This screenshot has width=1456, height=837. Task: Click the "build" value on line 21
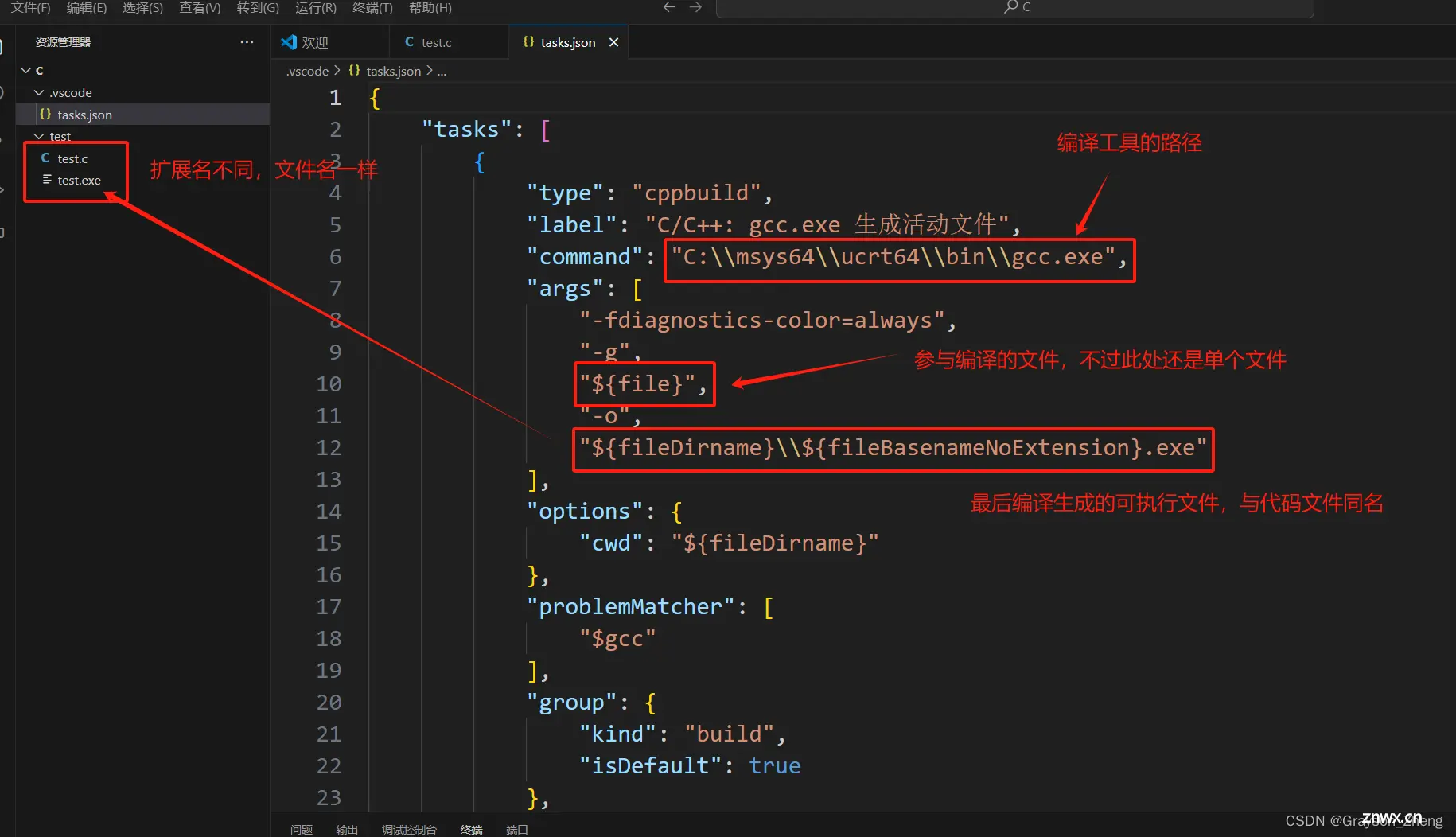pyautogui.click(x=730, y=734)
